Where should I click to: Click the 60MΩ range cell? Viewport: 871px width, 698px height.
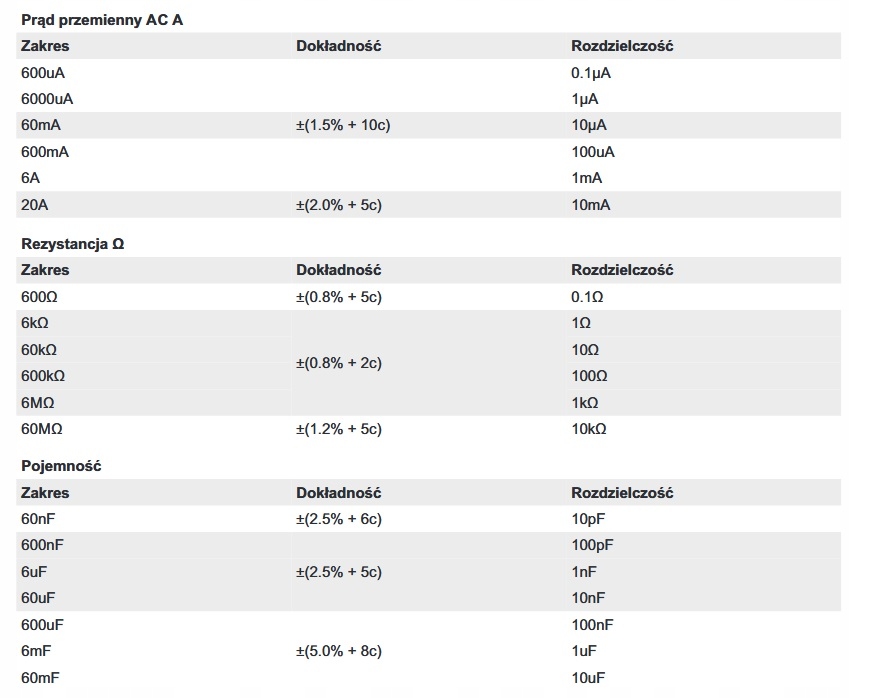pos(42,429)
